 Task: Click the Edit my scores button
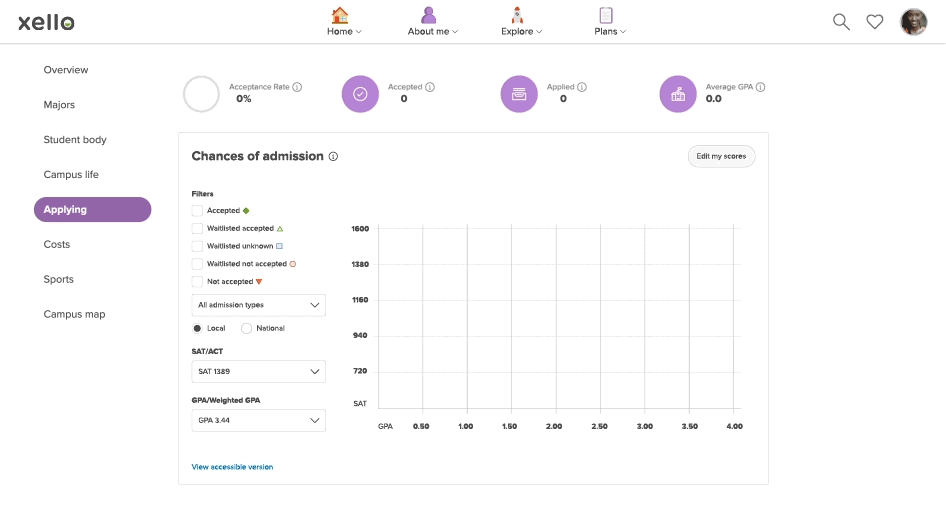pyautogui.click(x=721, y=157)
